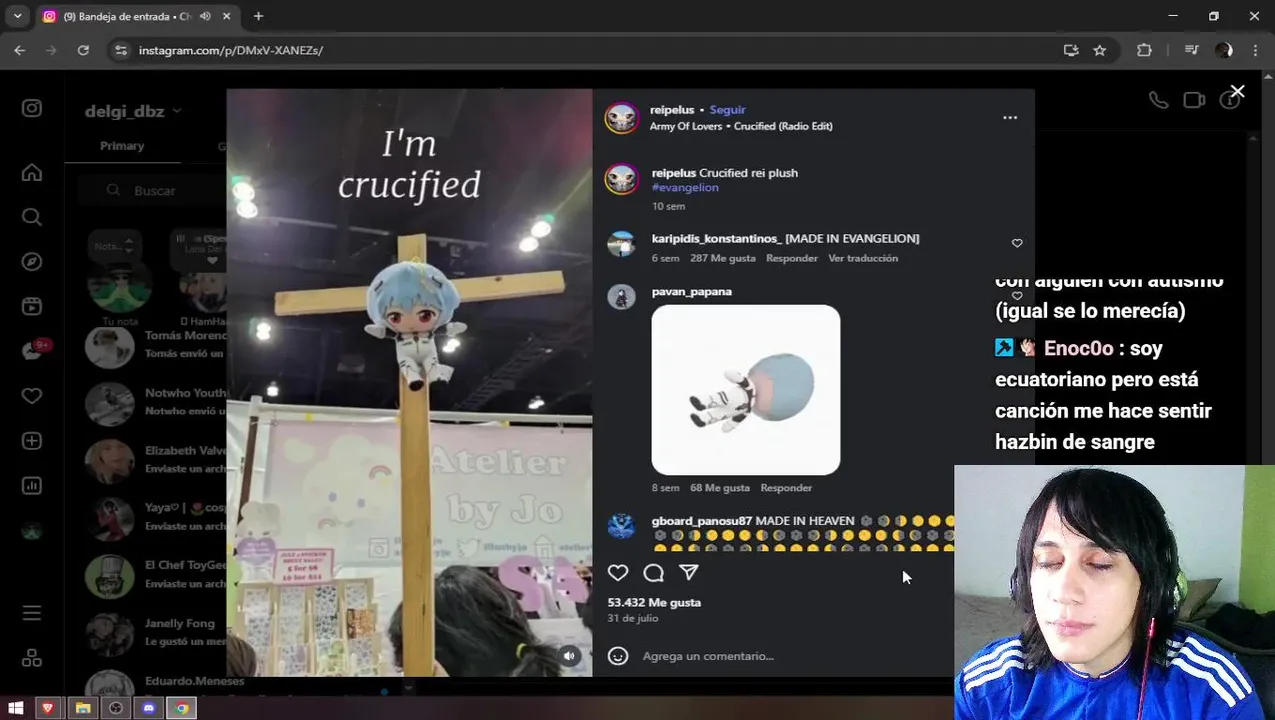Open Explore compass icon in sidebar
The height and width of the screenshot is (720, 1275).
pos(32,262)
